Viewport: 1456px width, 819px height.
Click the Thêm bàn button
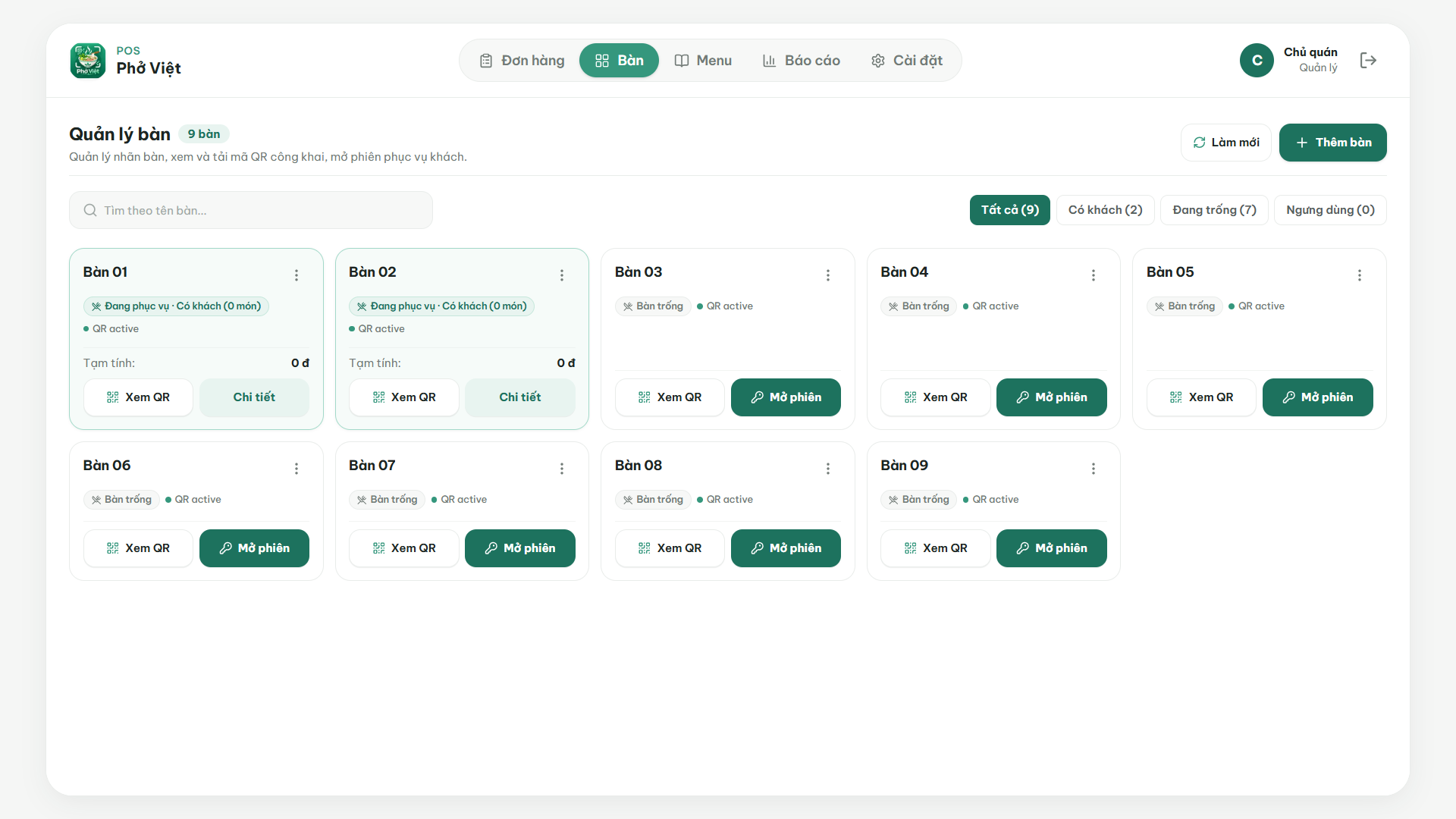(x=1333, y=143)
